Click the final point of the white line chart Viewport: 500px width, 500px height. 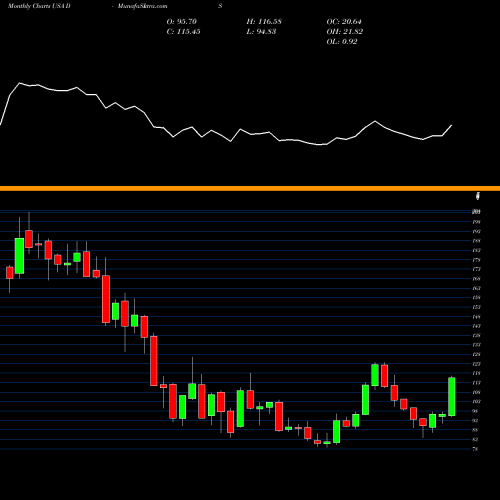[452, 125]
